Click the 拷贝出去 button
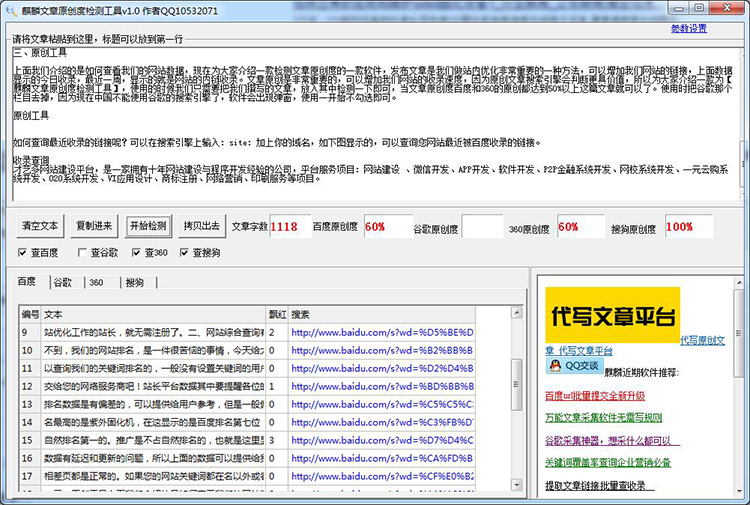The height and width of the screenshot is (505, 750). [202, 226]
